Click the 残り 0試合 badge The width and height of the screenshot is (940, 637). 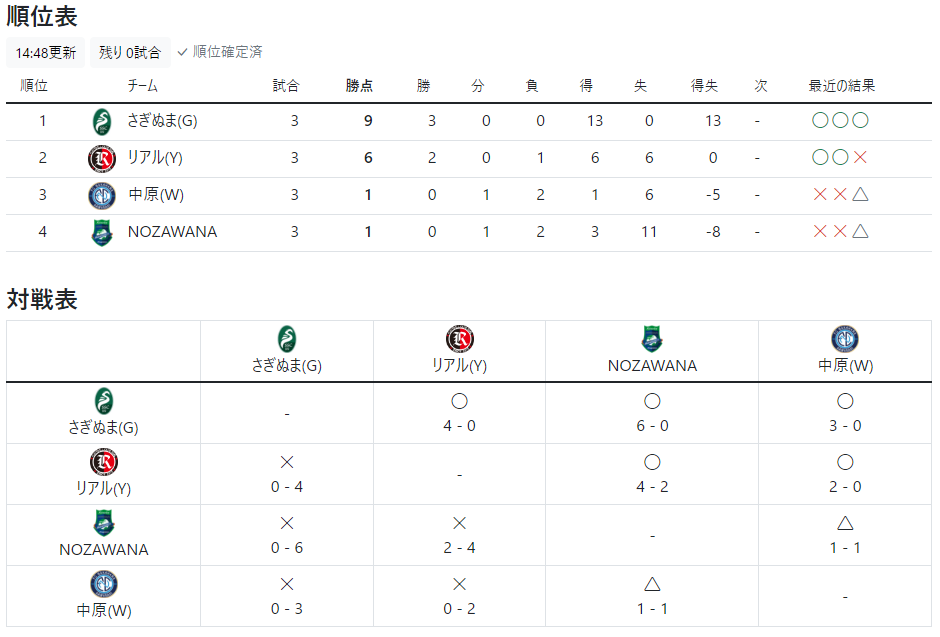pos(130,53)
